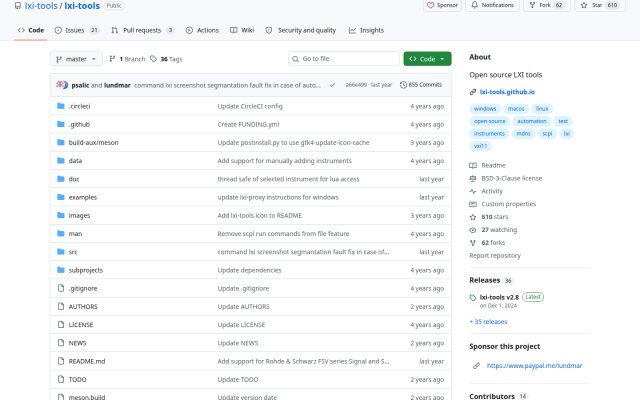This screenshot has width=640, height=400.
Task: Open the paypal.me/lundmar sponsor link
Action: pyautogui.click(x=534, y=366)
